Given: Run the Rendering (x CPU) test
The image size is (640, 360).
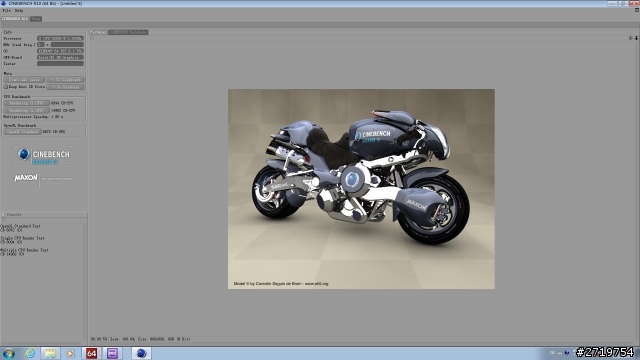Looking at the screenshot, I should click(x=27, y=111).
